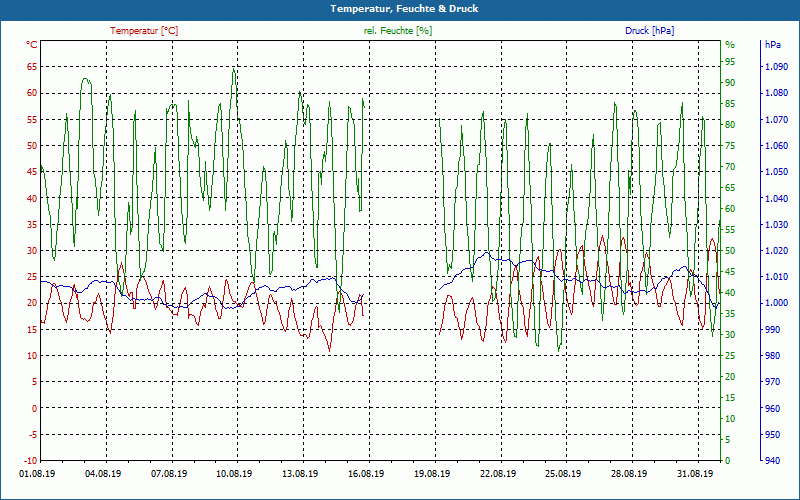Click the date label '31.08.19'
Screen dimensions: 800x500
(x=695, y=473)
